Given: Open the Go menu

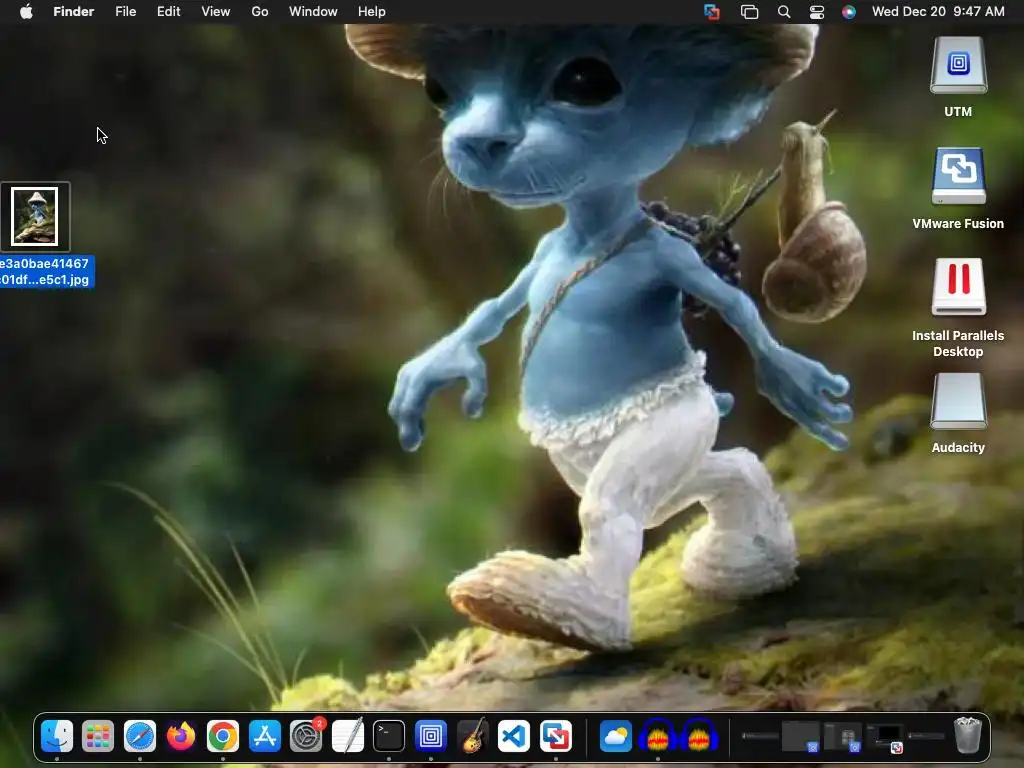Looking at the screenshot, I should [260, 11].
